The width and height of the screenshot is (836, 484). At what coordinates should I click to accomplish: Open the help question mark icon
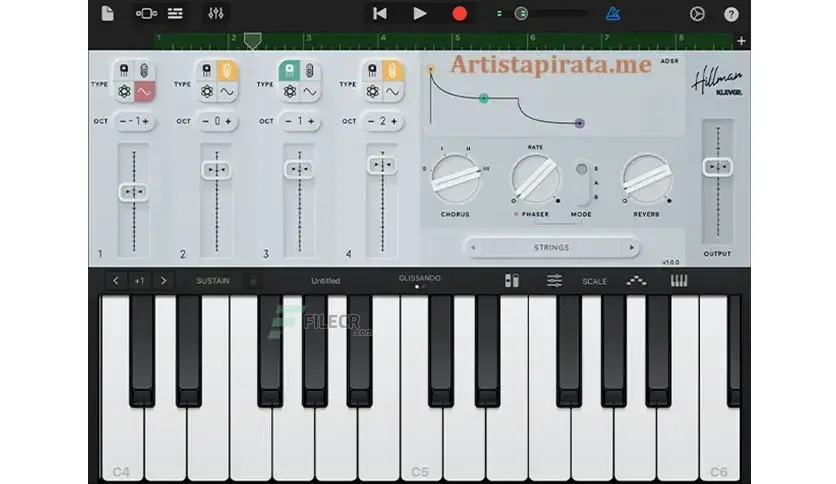point(731,14)
